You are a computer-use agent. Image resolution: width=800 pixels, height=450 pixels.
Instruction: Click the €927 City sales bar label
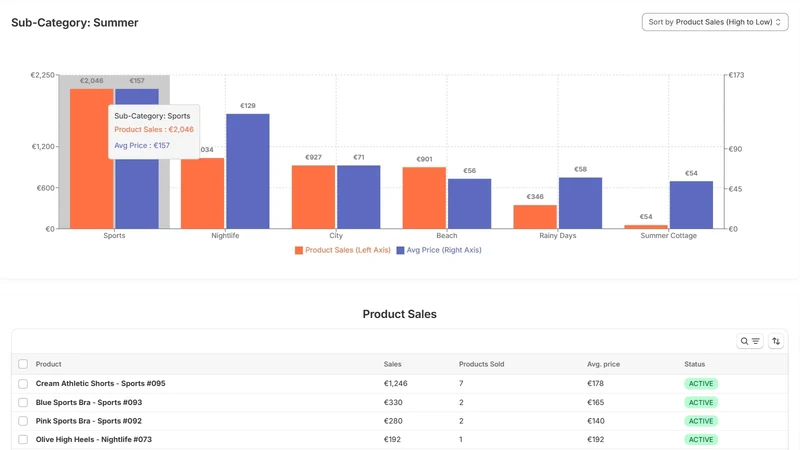[x=313, y=157]
